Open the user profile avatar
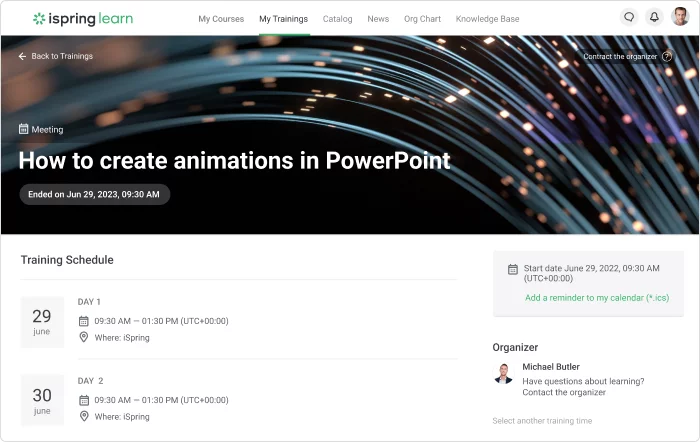Image resolution: width=700 pixels, height=442 pixels. (x=680, y=17)
